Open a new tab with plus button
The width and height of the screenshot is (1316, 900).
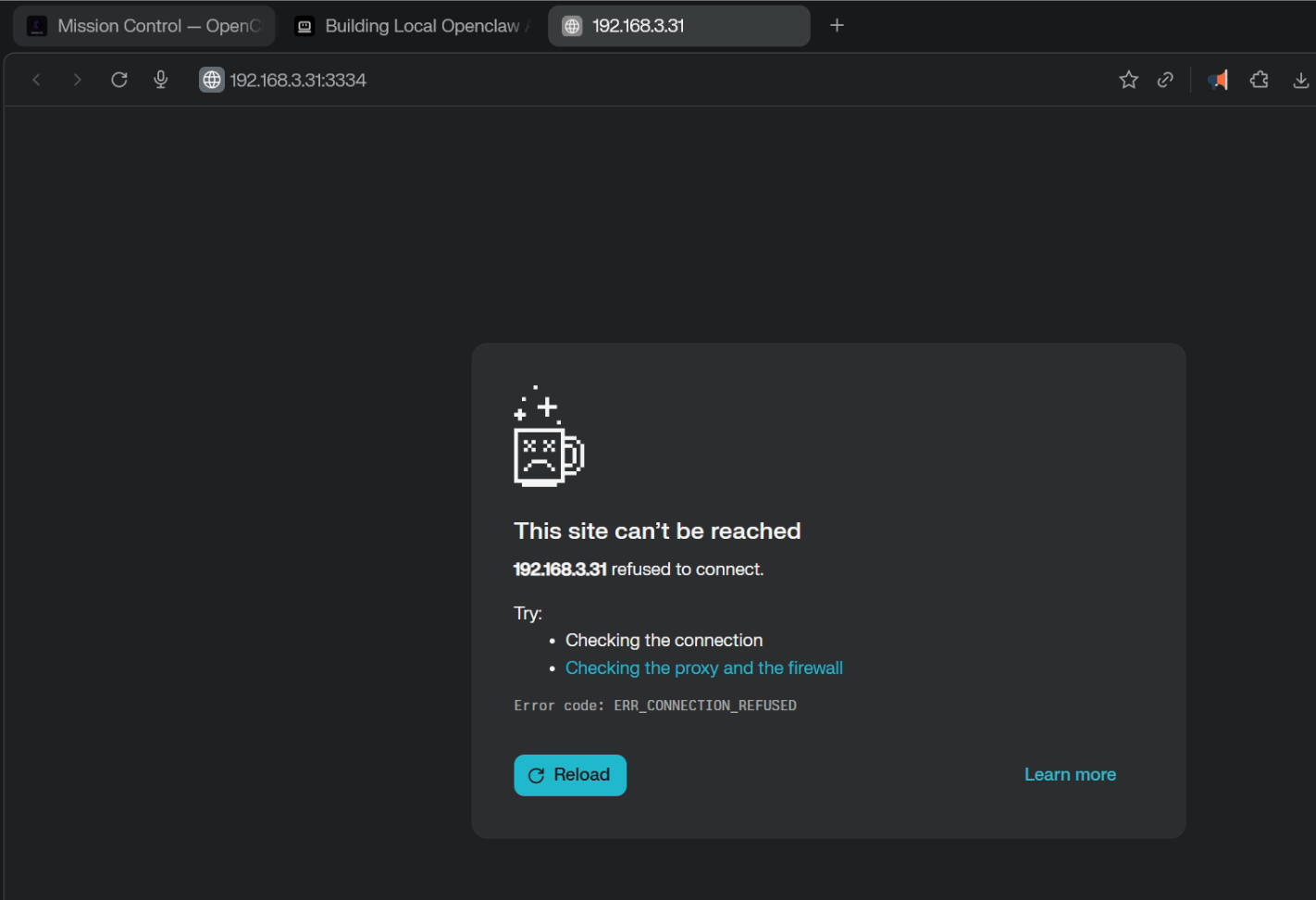pos(837,26)
